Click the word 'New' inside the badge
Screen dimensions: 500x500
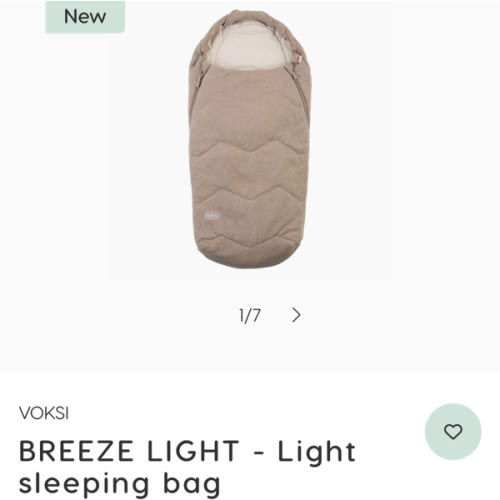(x=85, y=17)
